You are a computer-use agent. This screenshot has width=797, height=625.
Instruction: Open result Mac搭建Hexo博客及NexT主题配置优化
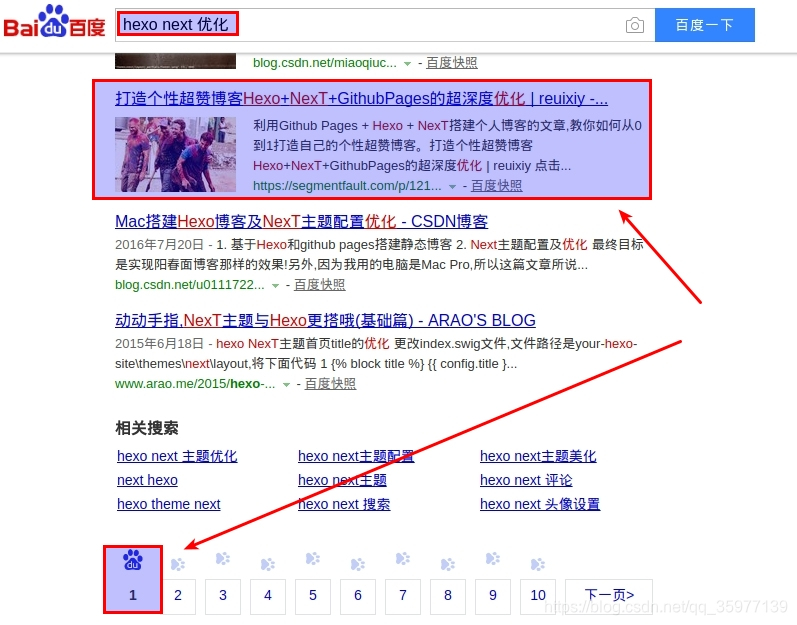[301, 221]
